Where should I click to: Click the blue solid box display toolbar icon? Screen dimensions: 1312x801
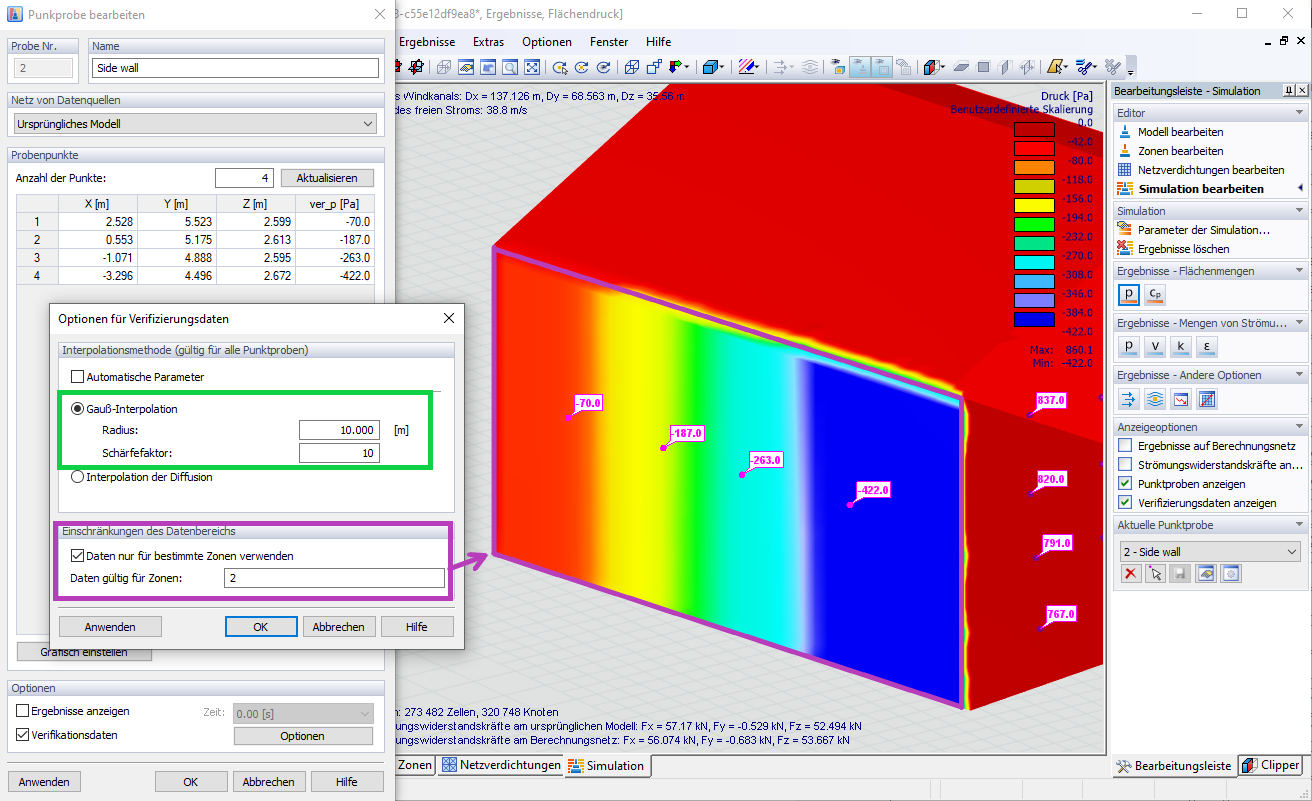click(x=711, y=67)
